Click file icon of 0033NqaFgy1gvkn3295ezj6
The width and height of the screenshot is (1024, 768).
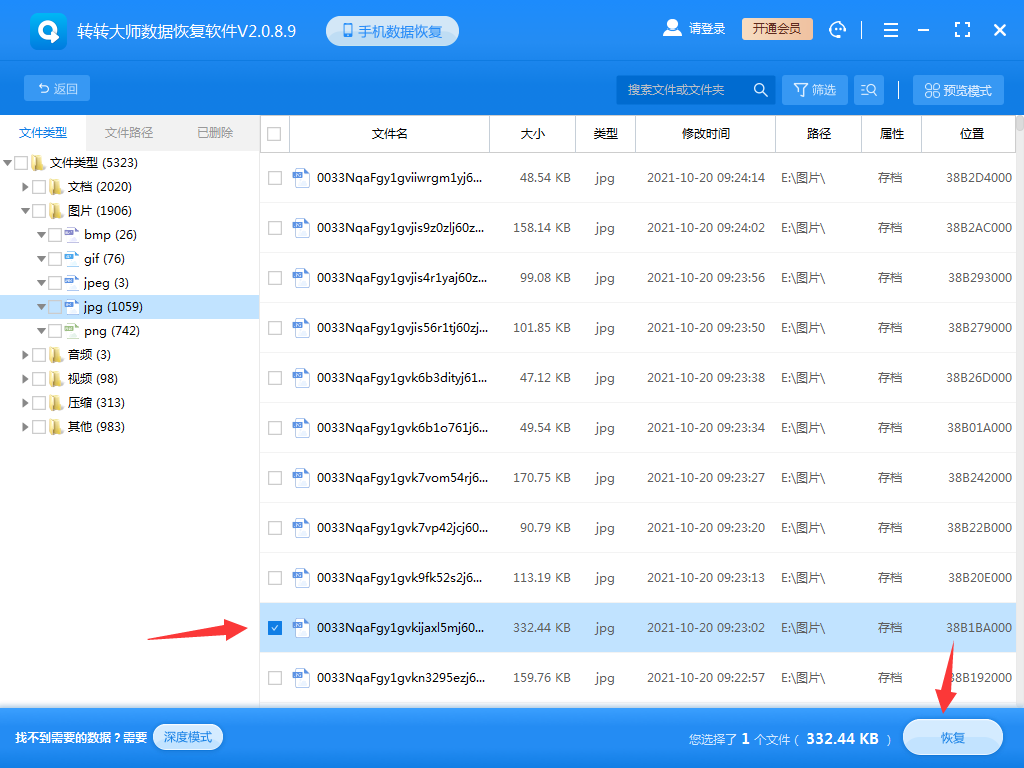[300, 678]
